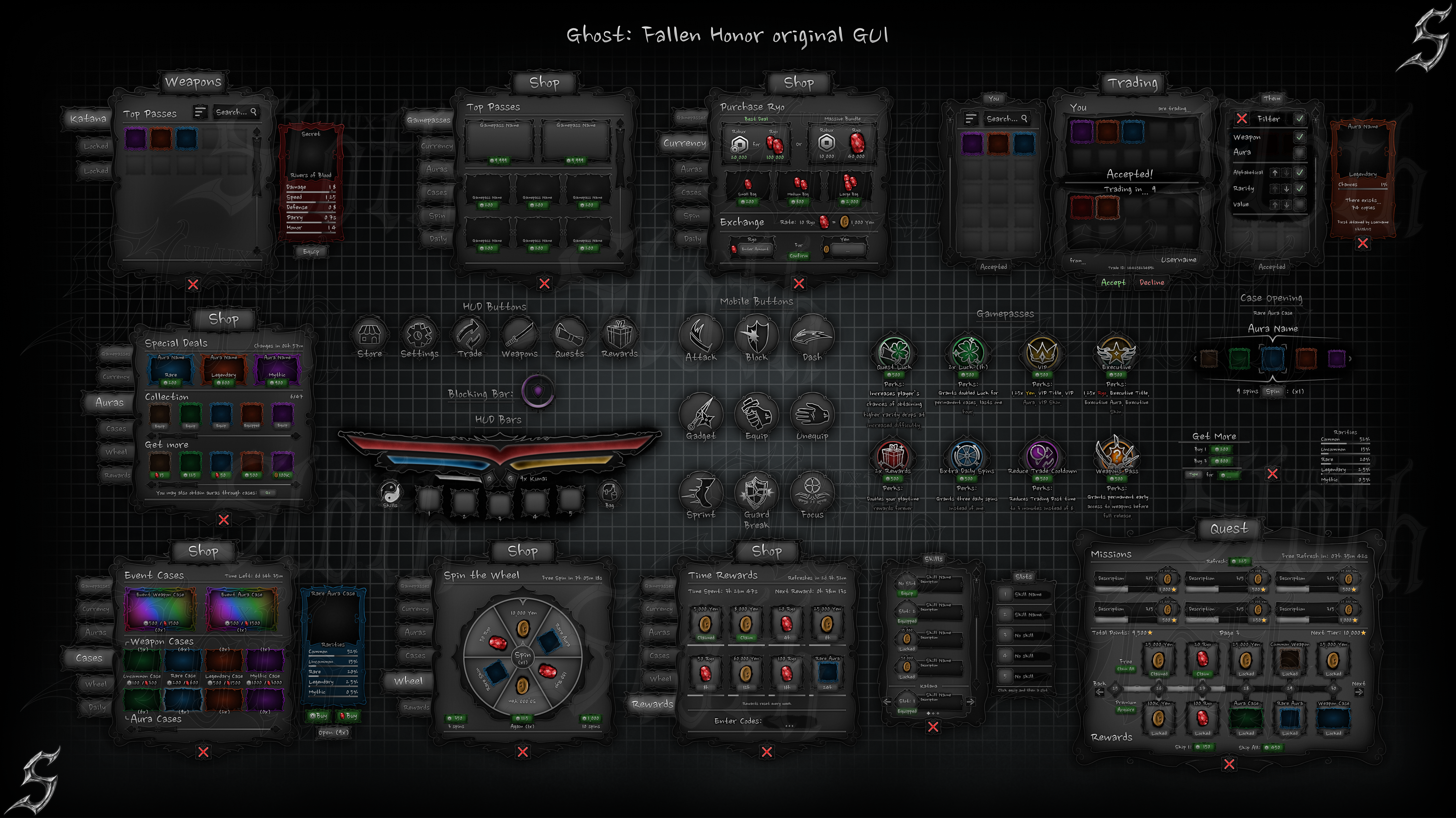Viewport: 1456px width, 818px height.
Task: Open the Store HUD icon
Action: coord(370,335)
